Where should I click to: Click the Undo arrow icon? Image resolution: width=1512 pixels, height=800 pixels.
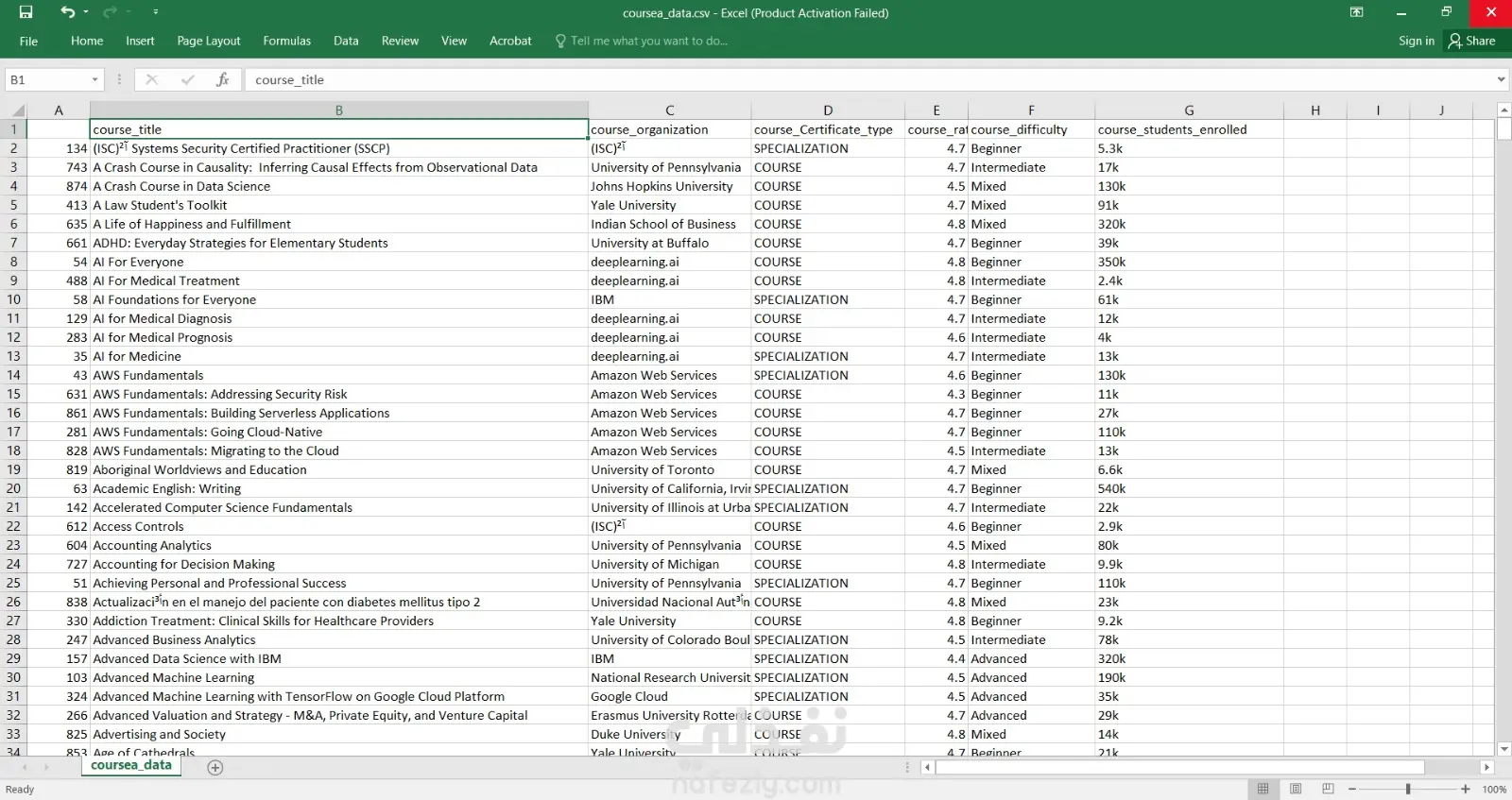(x=67, y=12)
